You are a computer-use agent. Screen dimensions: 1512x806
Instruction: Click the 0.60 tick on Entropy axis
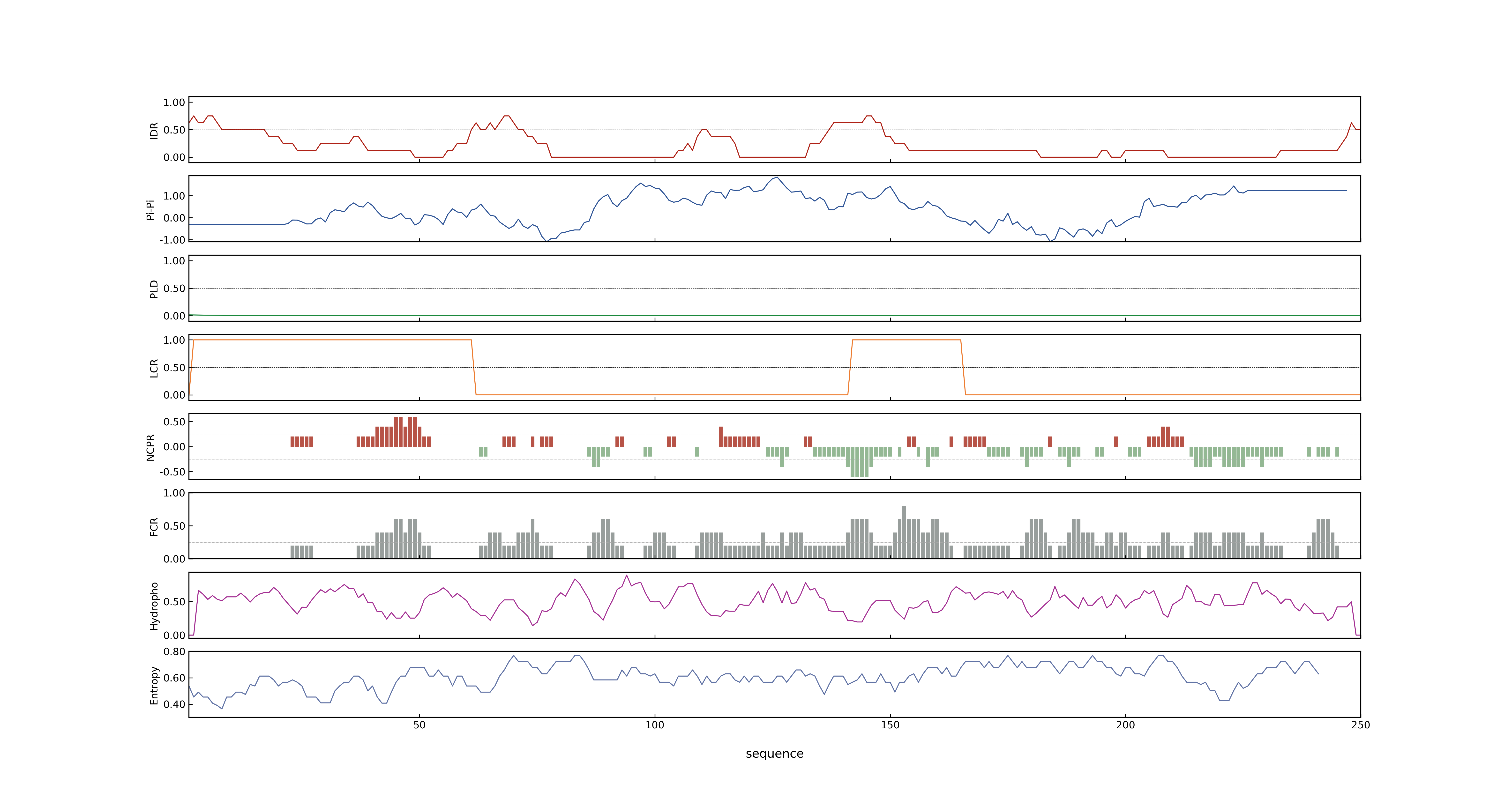[x=174, y=678]
